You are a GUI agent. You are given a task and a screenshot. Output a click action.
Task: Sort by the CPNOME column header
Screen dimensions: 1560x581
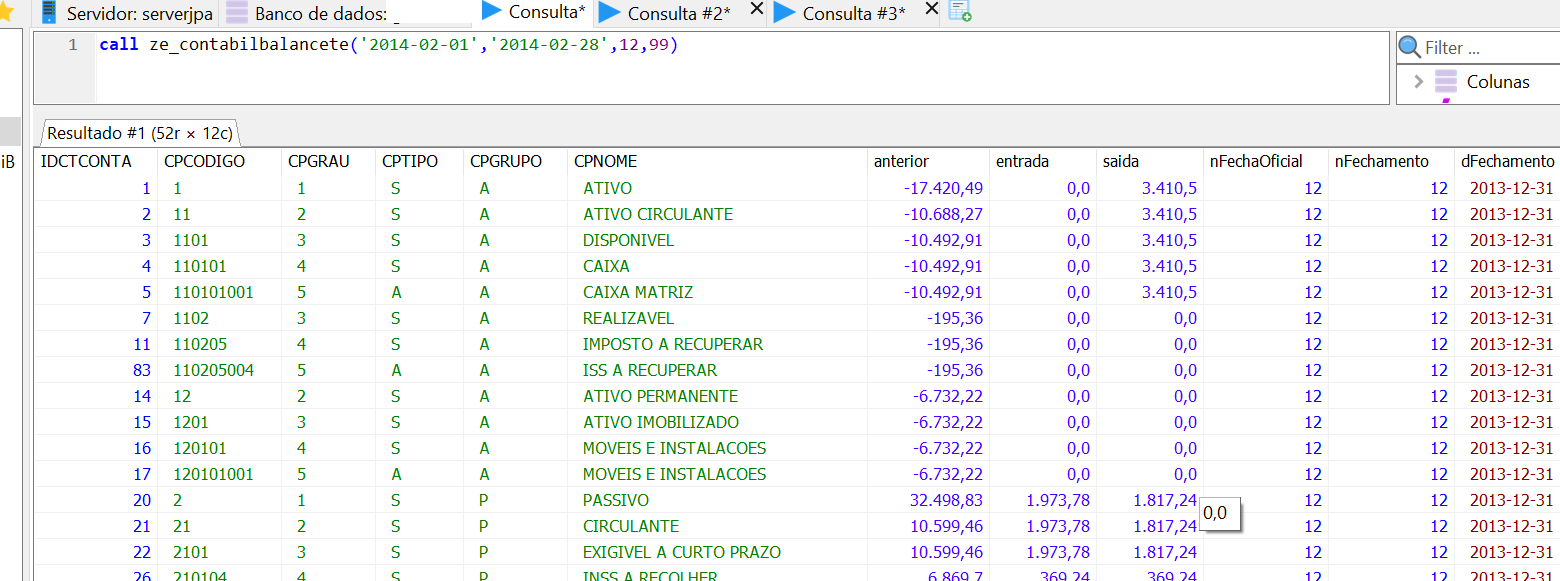(605, 161)
